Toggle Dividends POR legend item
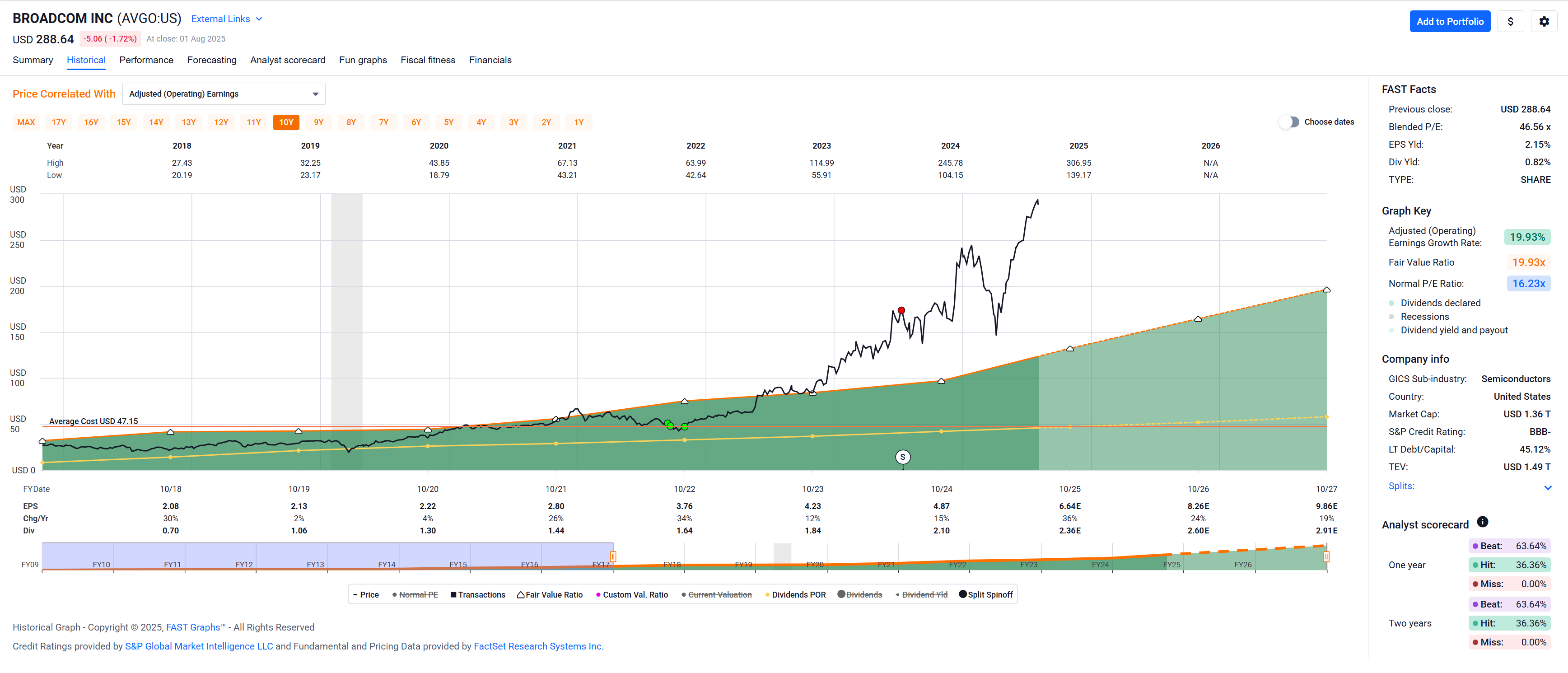The width and height of the screenshot is (1568, 673). pyautogui.click(x=795, y=594)
